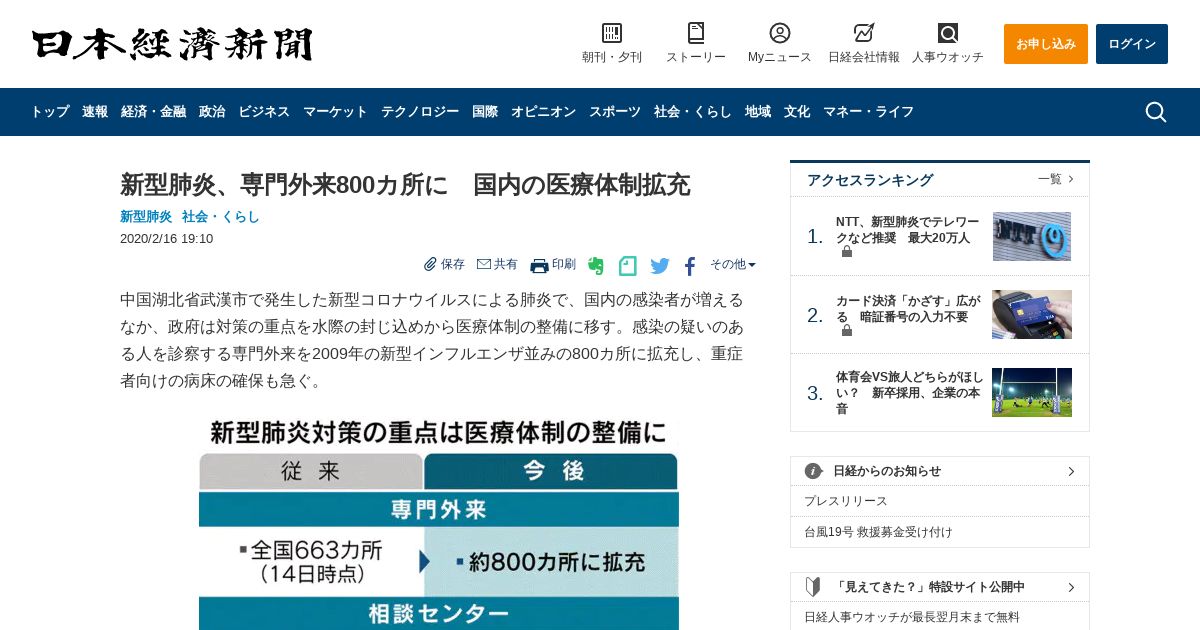Open 地域 navigation item
The width and height of the screenshot is (1200, 630).
click(758, 112)
